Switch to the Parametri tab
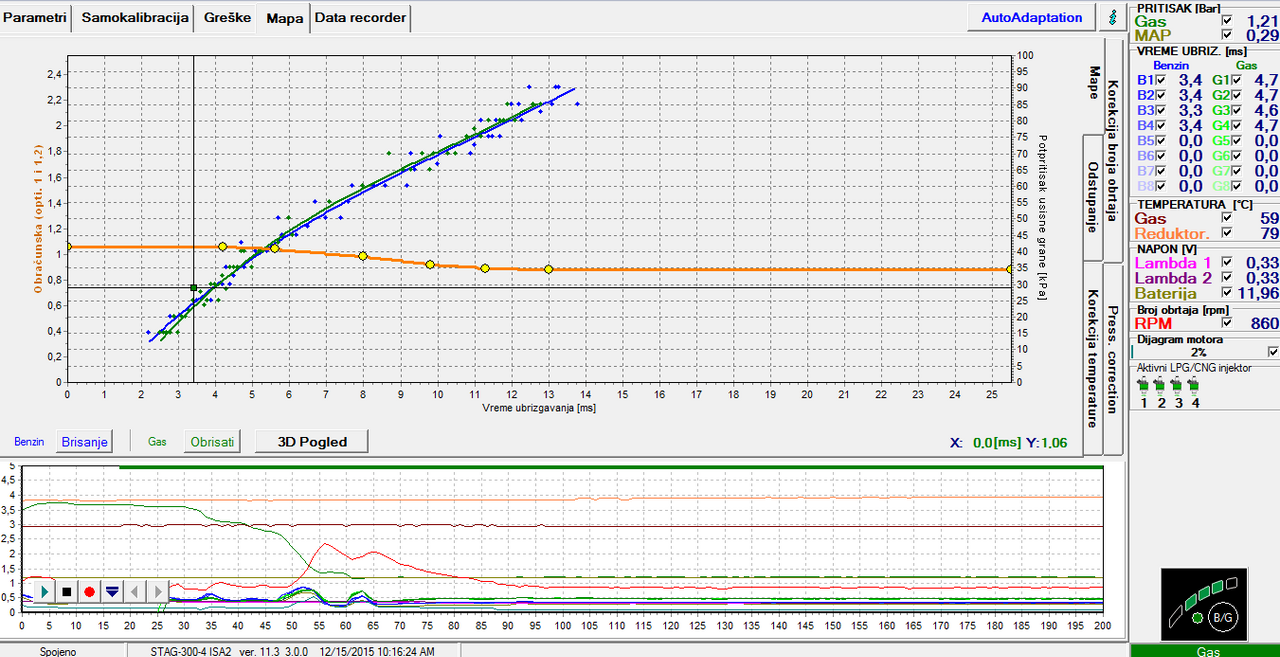This screenshot has height=657, width=1280. coord(37,18)
